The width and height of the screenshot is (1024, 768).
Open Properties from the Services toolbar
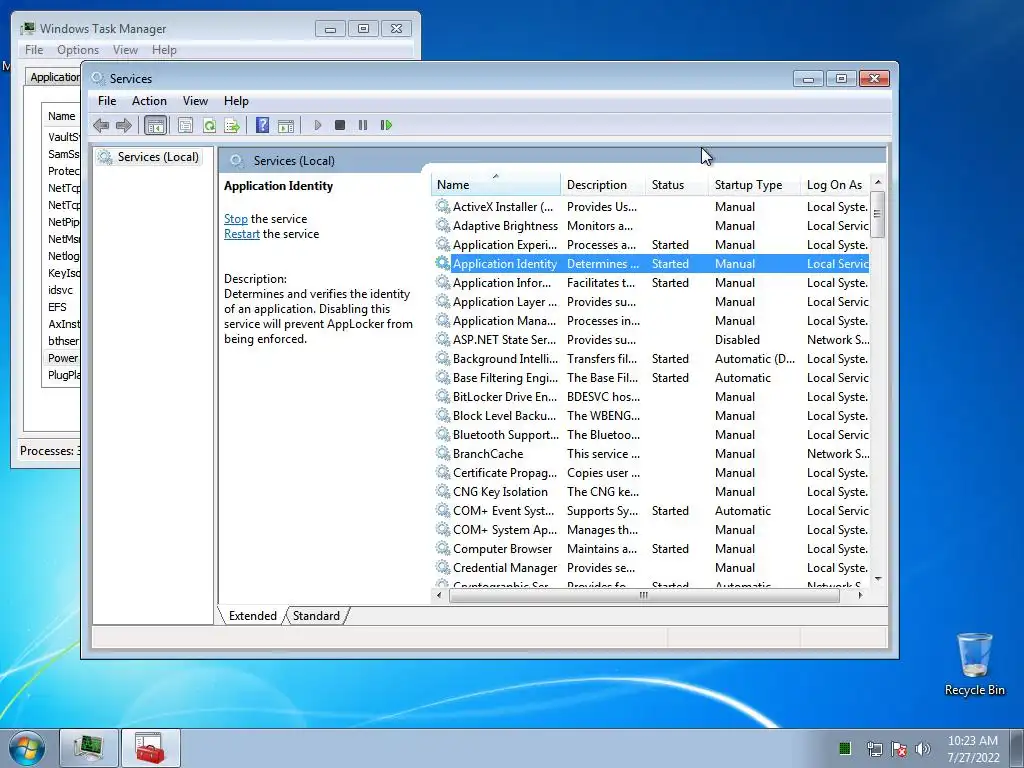185,125
